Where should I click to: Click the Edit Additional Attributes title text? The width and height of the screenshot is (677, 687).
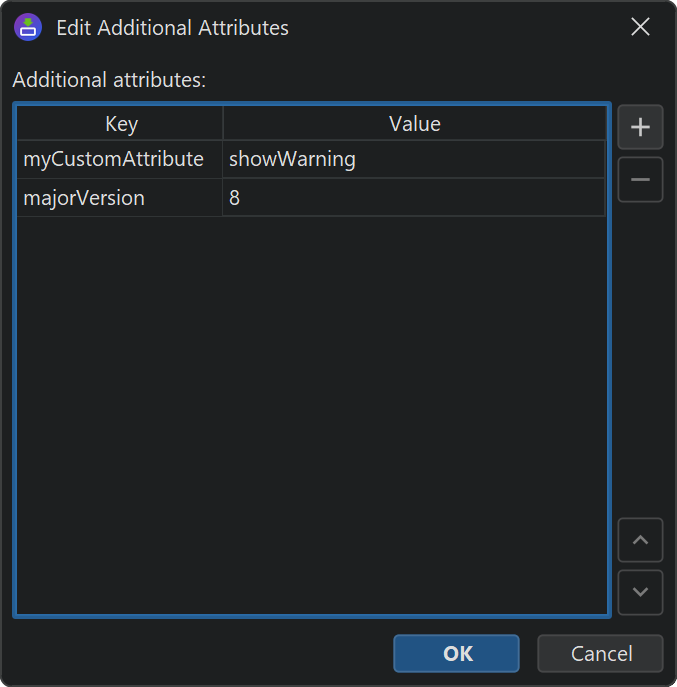(x=172, y=28)
